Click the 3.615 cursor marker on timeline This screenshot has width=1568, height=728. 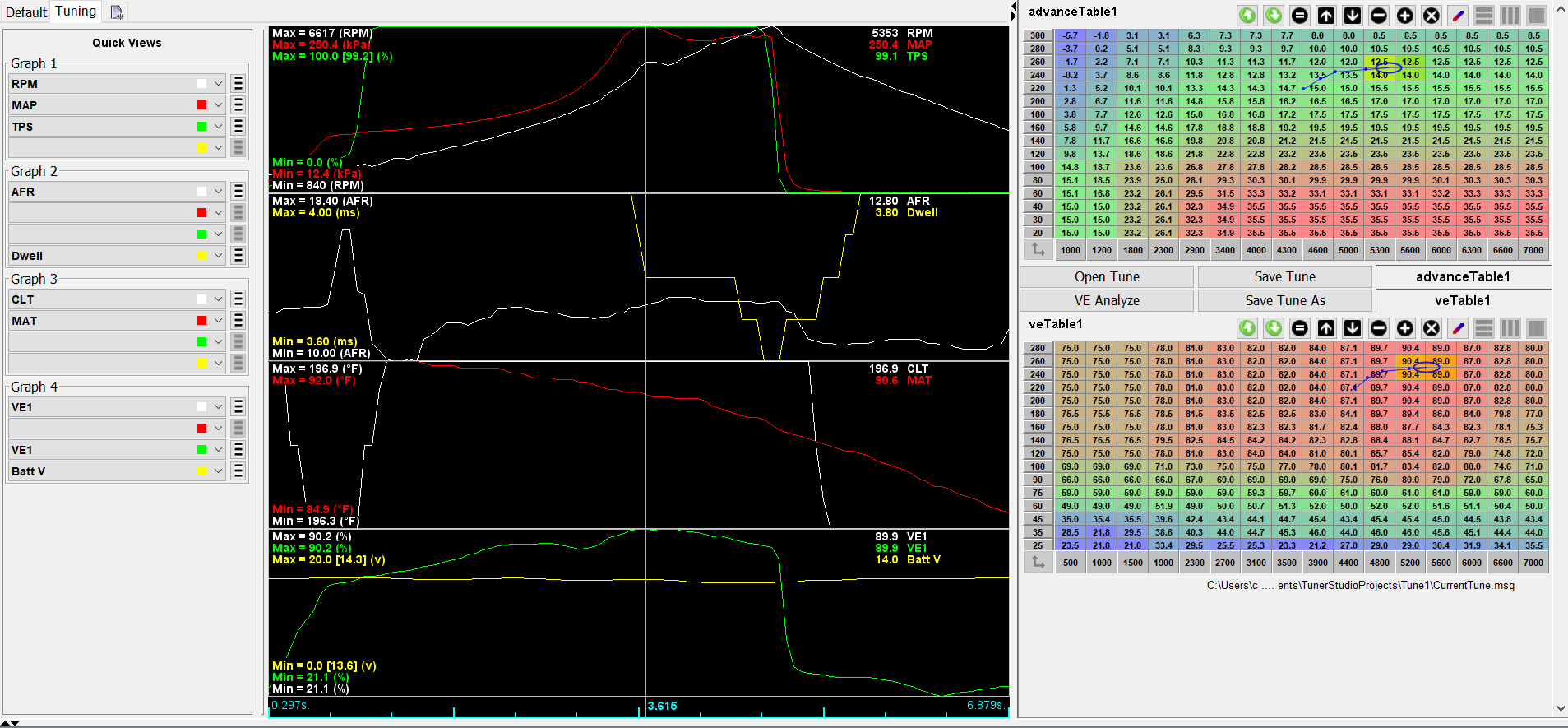coord(662,706)
